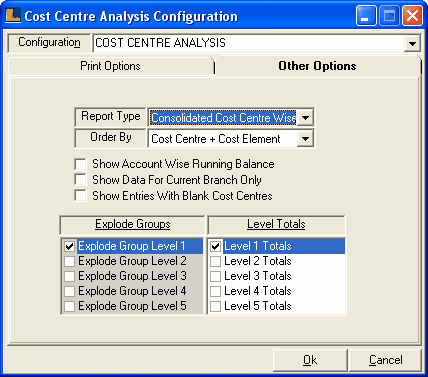Uncheck Level 1 Totals checkbox

pyautogui.click(x=215, y=246)
